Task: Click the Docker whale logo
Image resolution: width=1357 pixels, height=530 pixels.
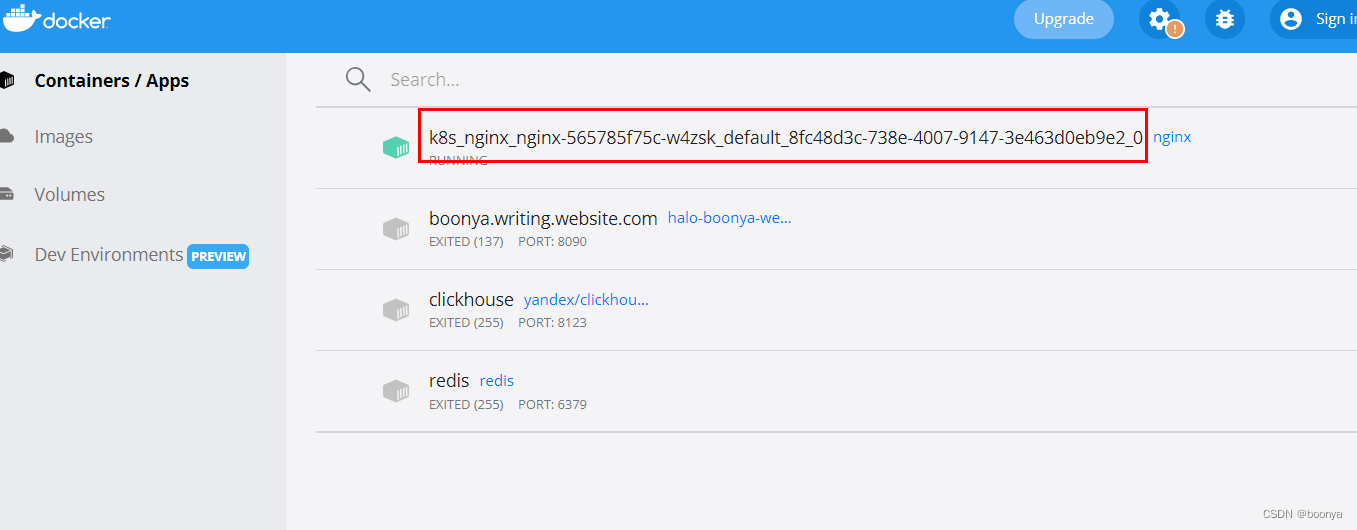Action: click(x=56, y=18)
